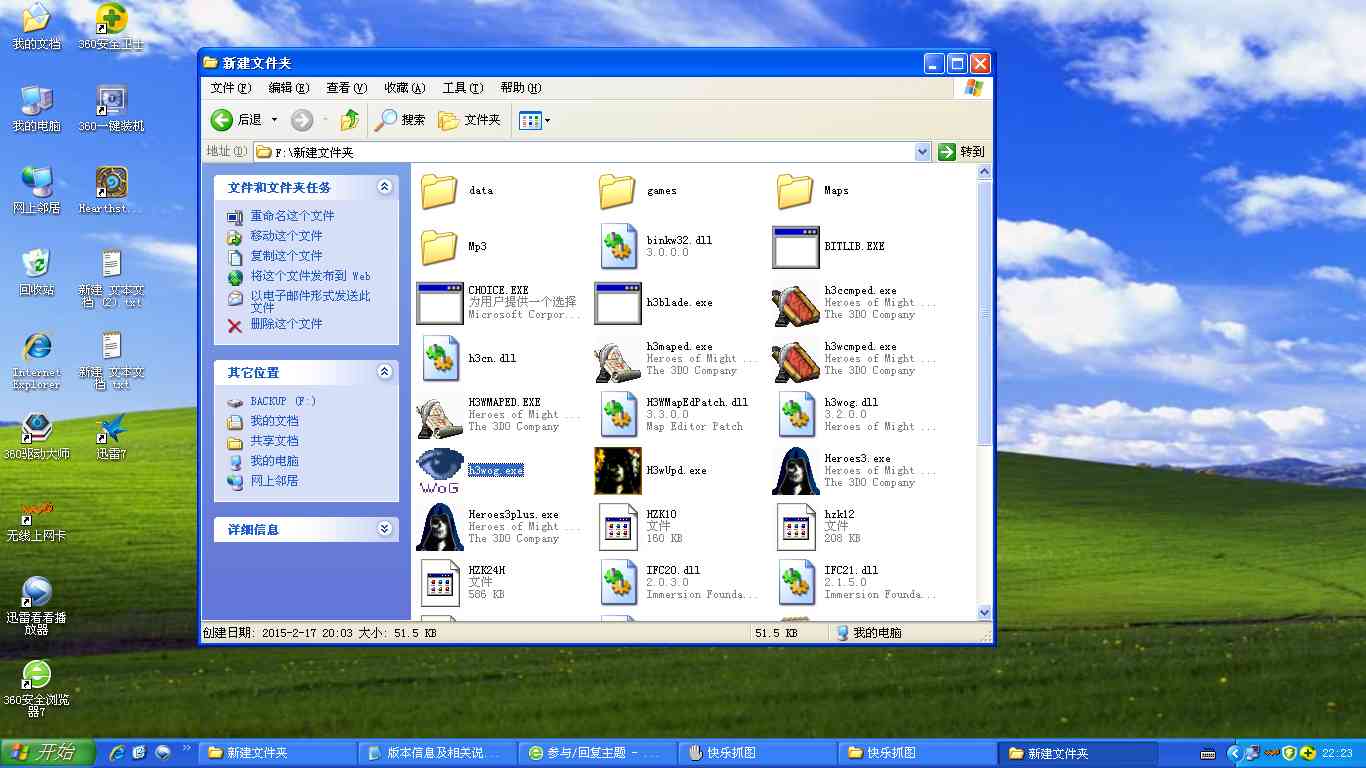Image resolution: width=1366 pixels, height=768 pixels.
Task: Collapse the 其它位置 panel
Action: (x=385, y=372)
